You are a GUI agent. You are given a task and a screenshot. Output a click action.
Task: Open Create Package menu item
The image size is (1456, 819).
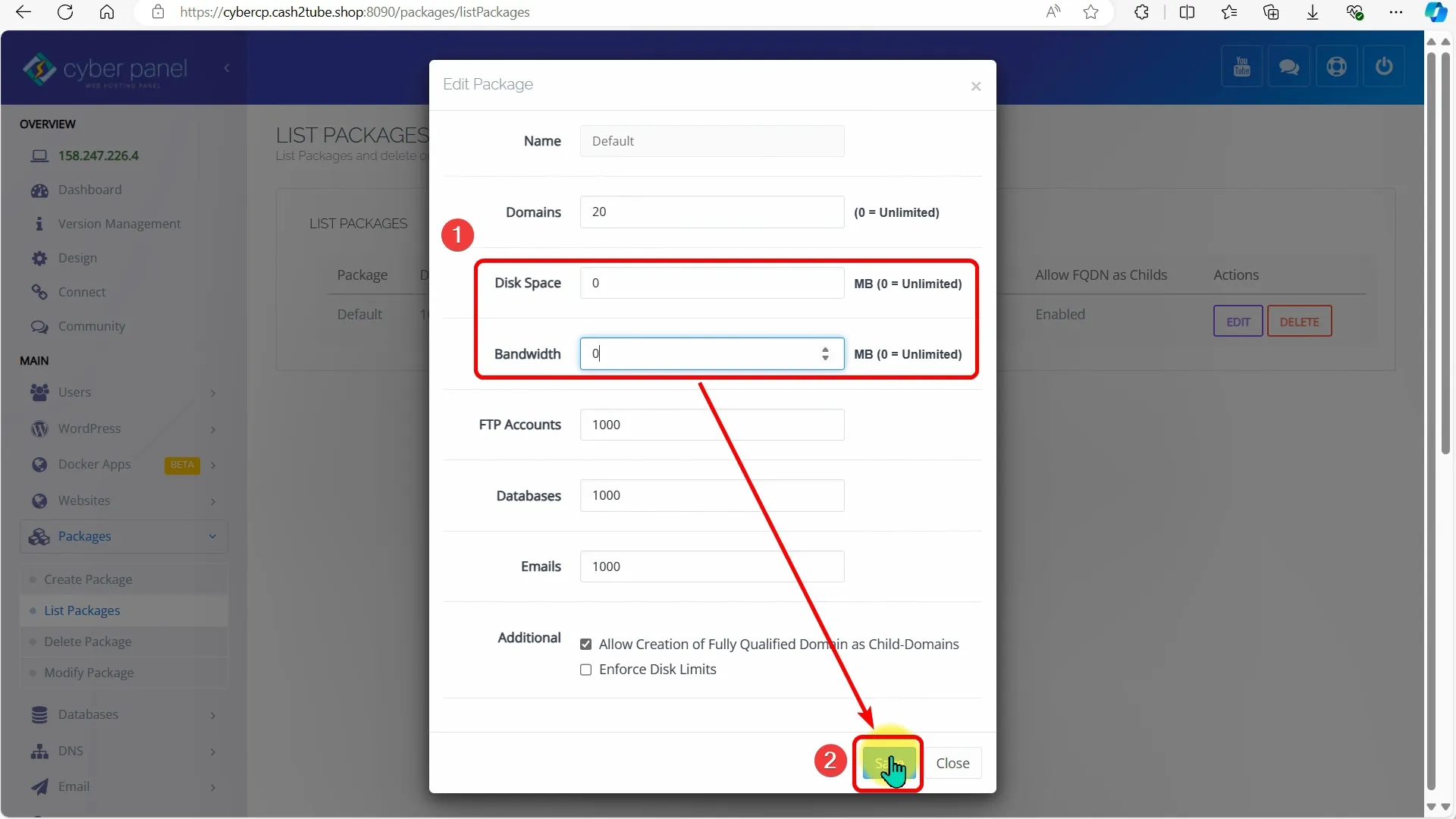(x=88, y=579)
